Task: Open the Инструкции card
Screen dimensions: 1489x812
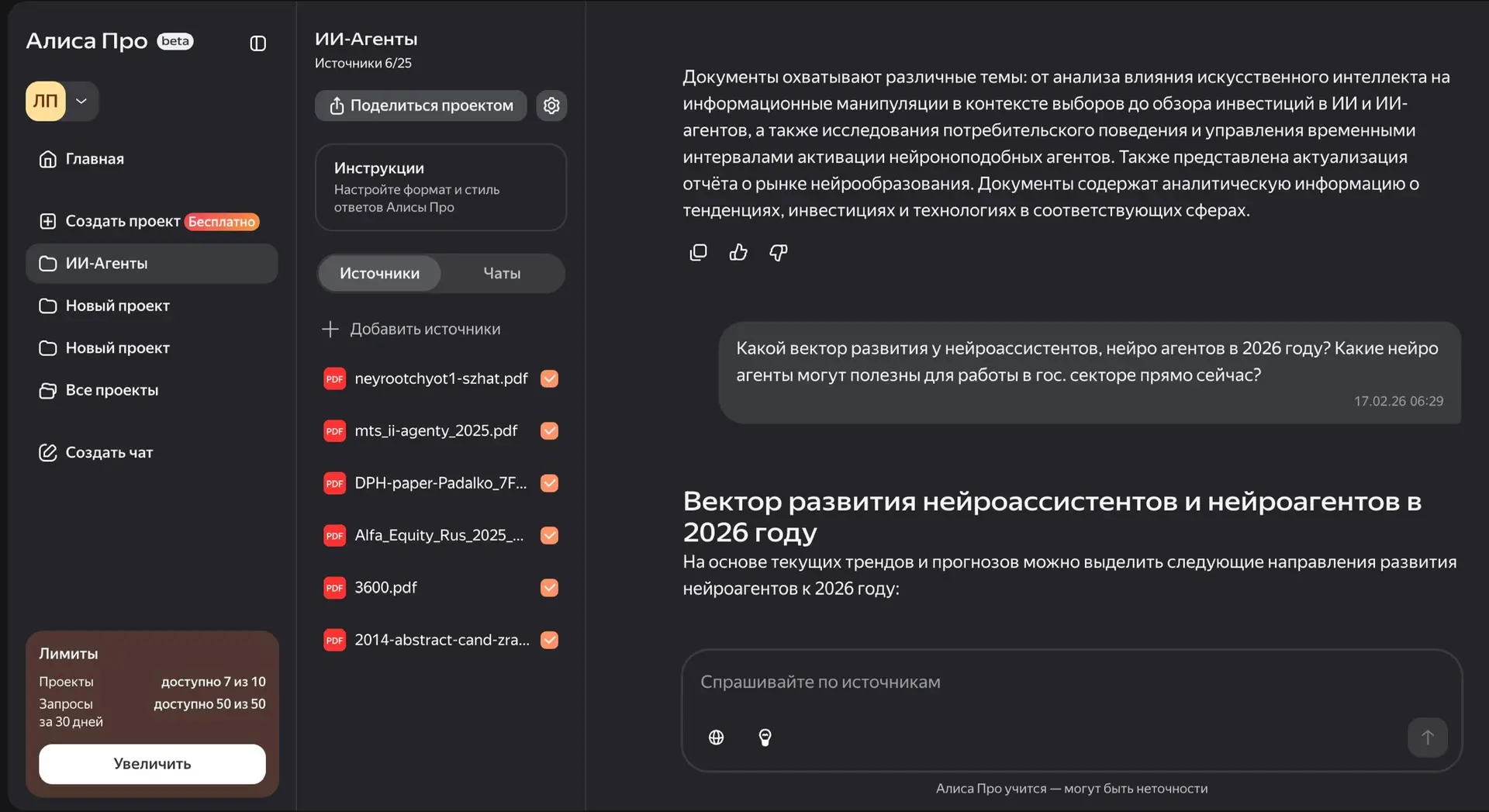Action: pos(440,187)
